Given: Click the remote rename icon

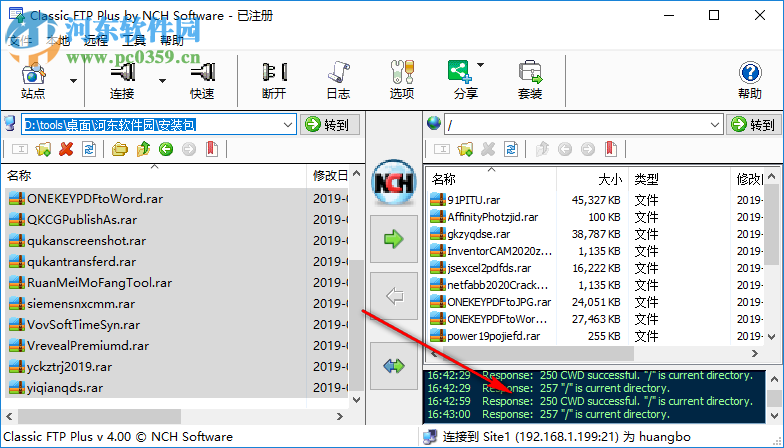Looking at the screenshot, I should [x=442, y=149].
